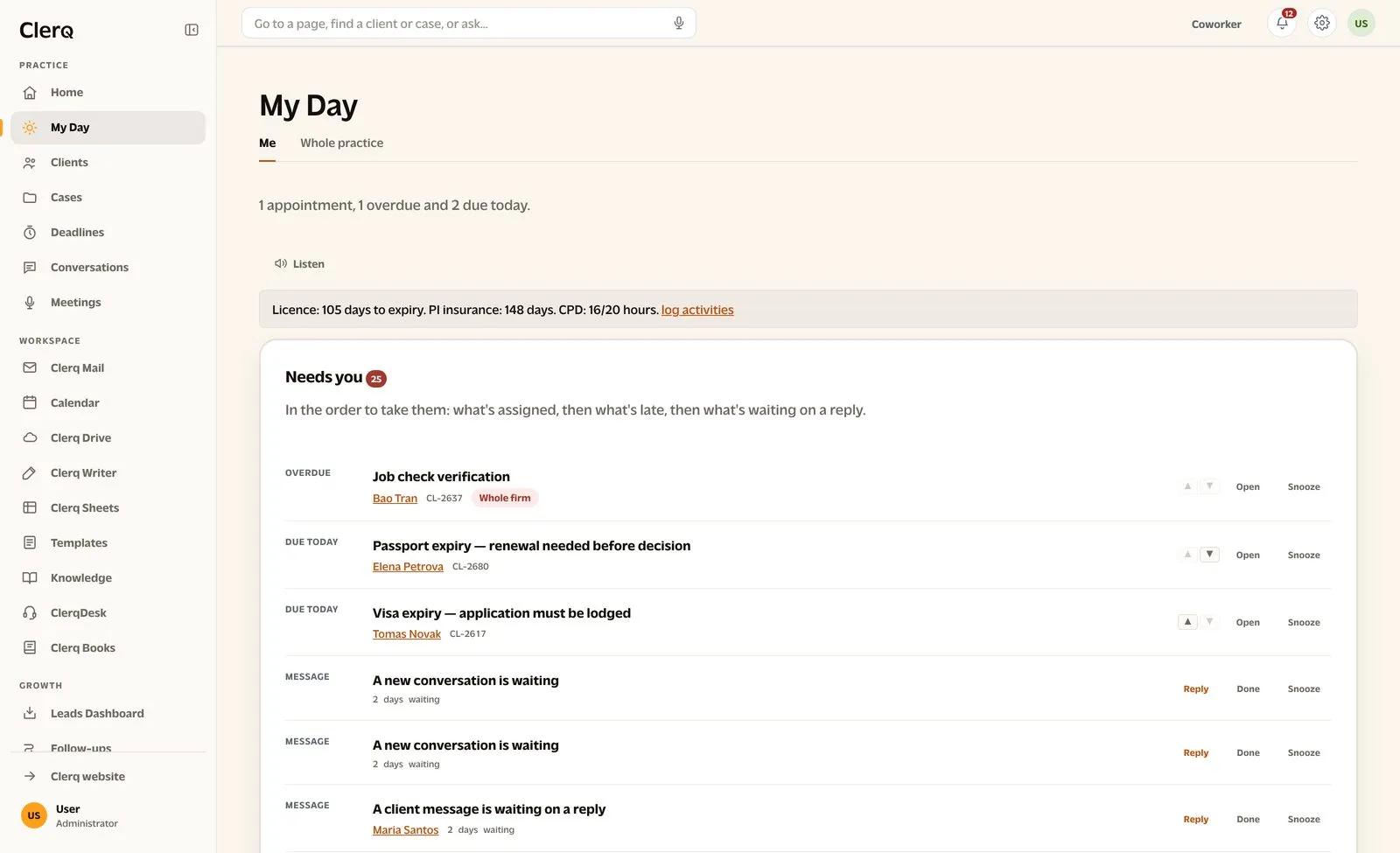Open Templates in the sidebar

(108, 543)
